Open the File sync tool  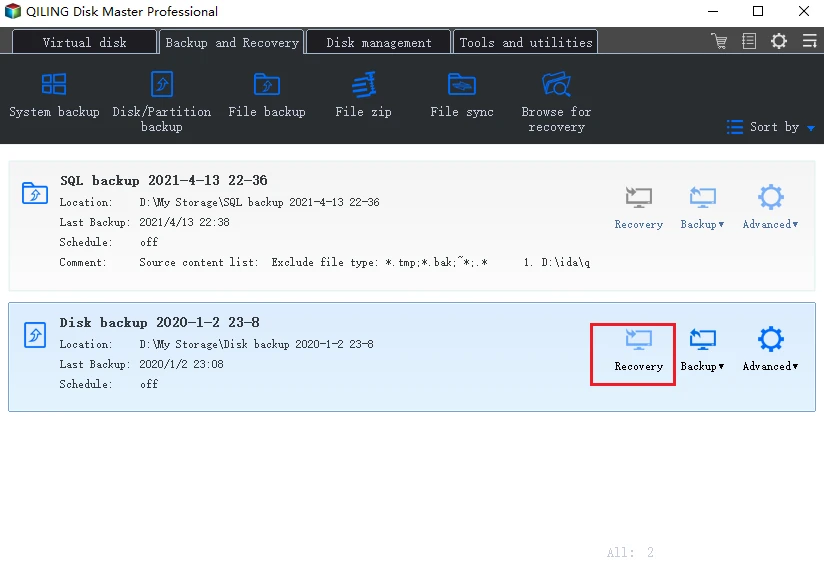tap(461, 96)
